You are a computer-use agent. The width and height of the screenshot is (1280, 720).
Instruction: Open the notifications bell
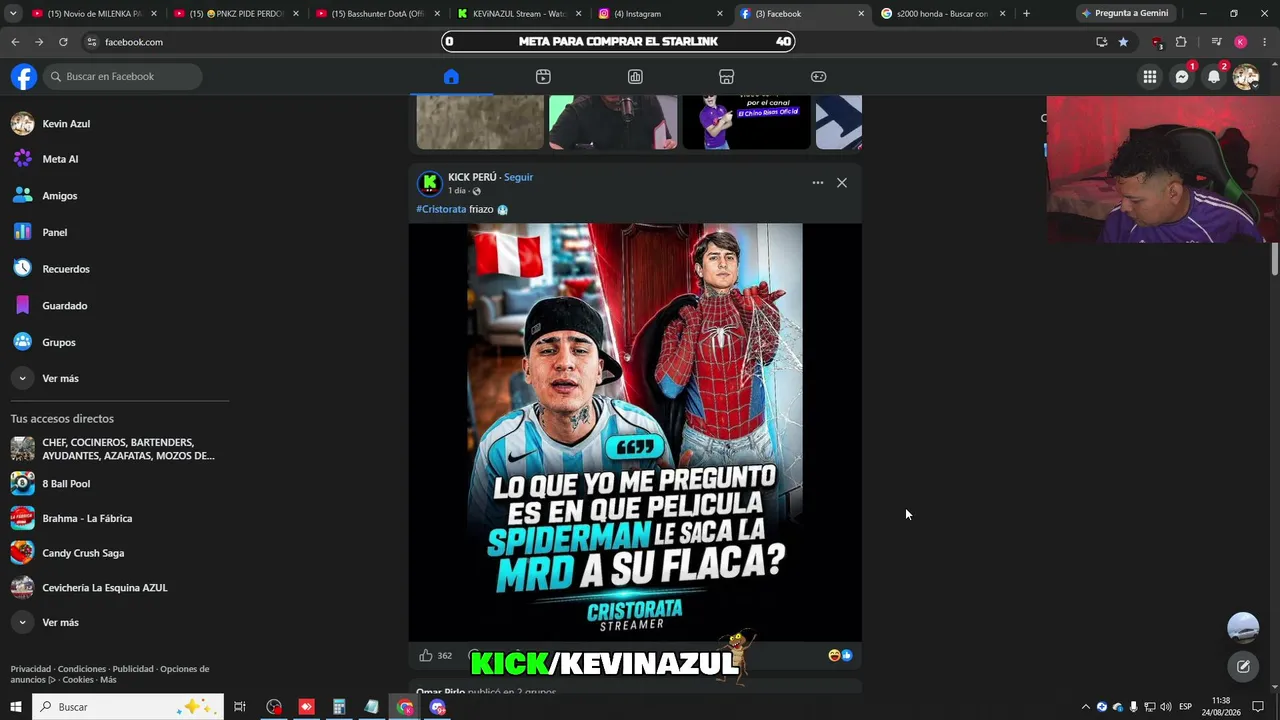pyautogui.click(x=1214, y=77)
